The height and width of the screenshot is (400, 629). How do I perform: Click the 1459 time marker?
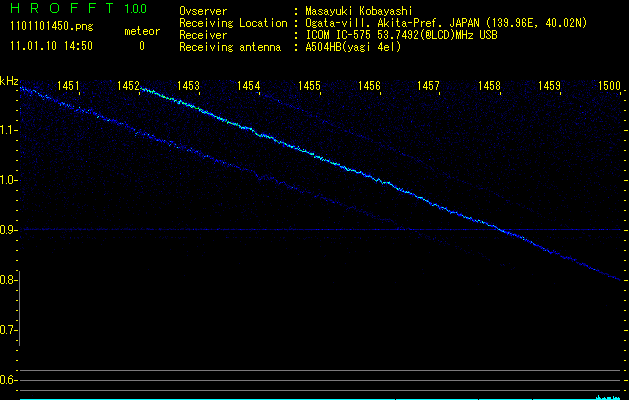(549, 85)
